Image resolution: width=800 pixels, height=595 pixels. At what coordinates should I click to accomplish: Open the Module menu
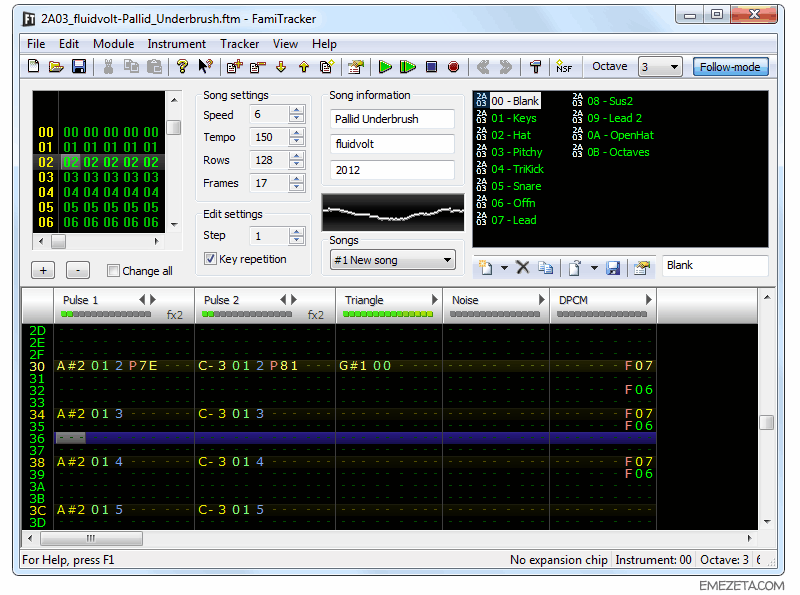coord(113,44)
